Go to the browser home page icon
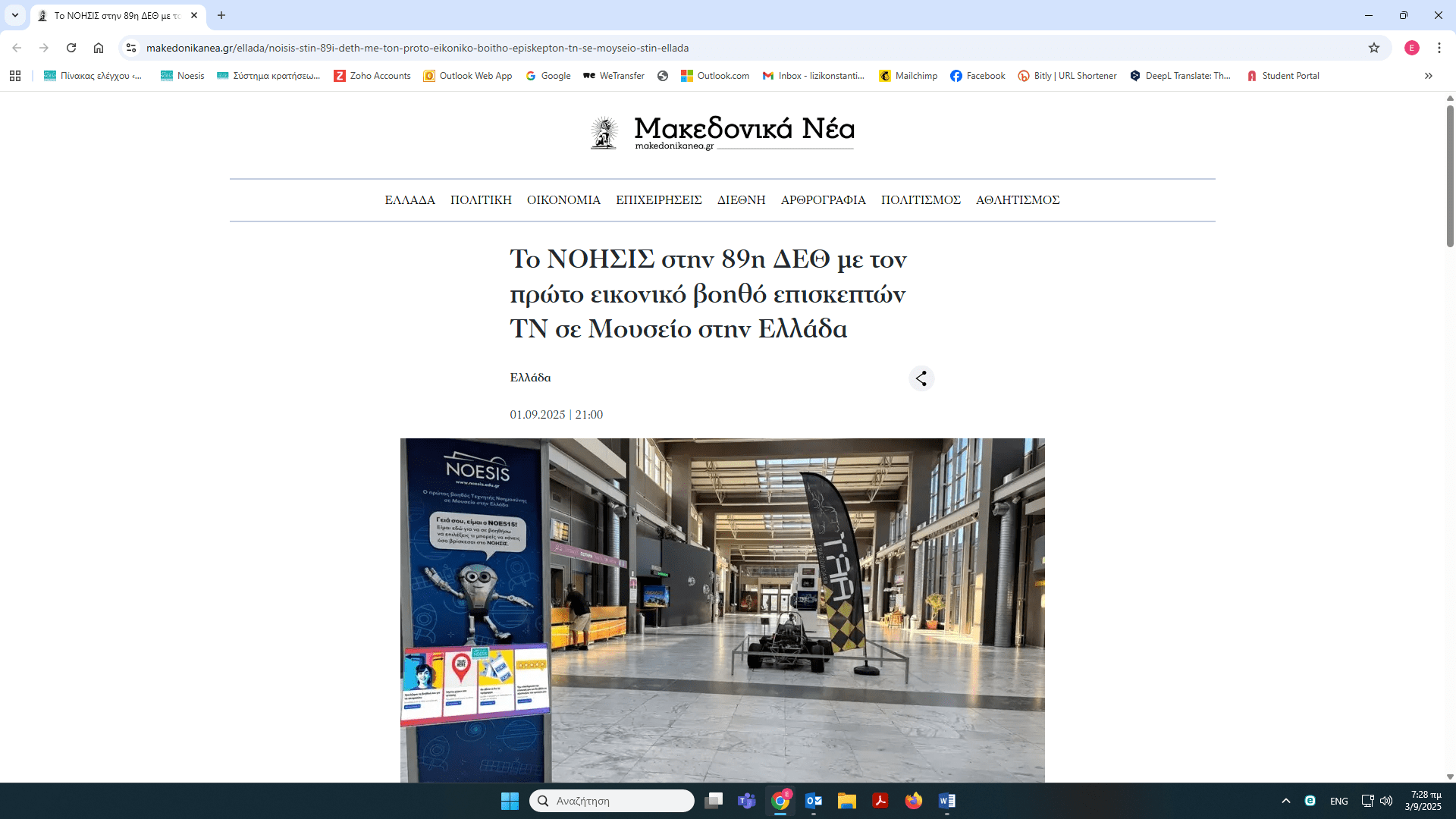The image size is (1456, 819). point(99,48)
